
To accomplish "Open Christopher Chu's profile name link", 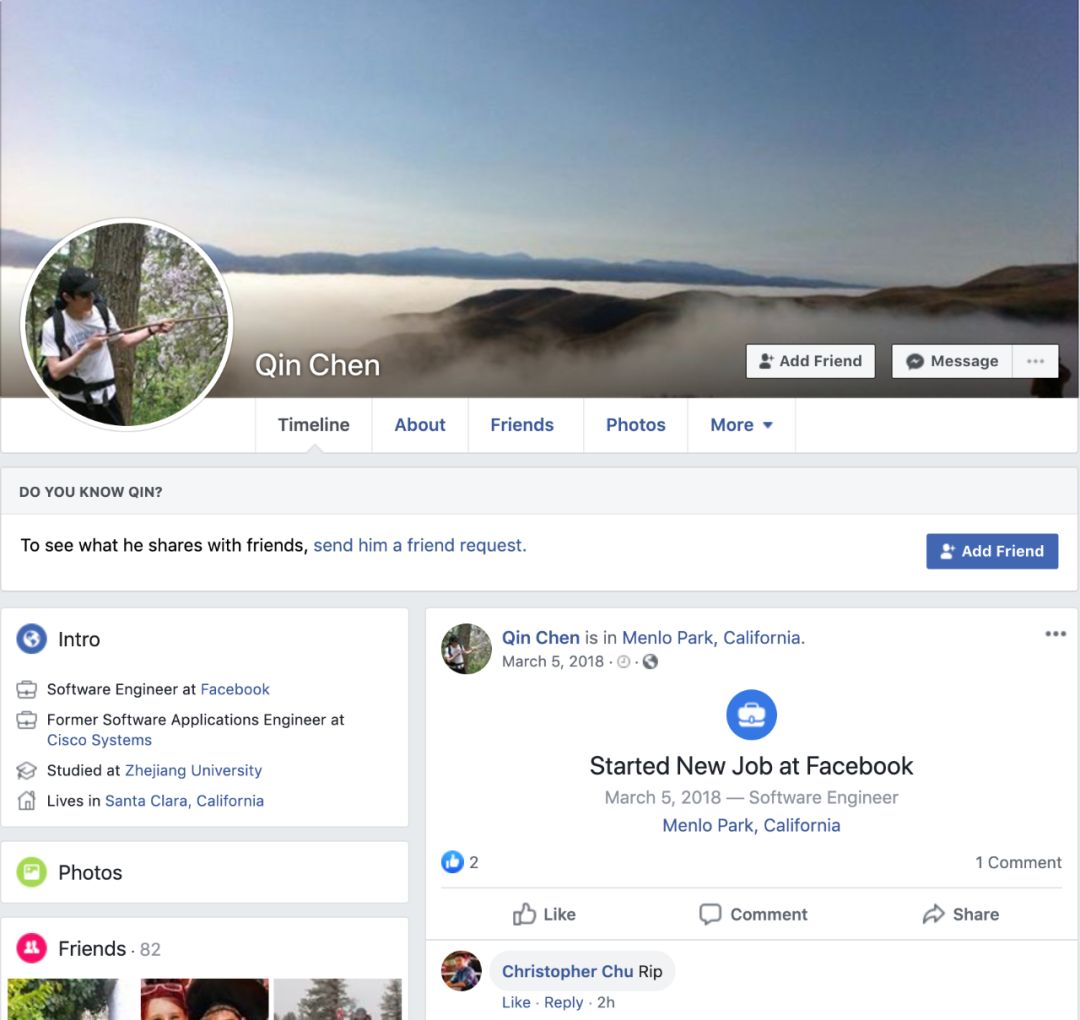I will point(568,971).
